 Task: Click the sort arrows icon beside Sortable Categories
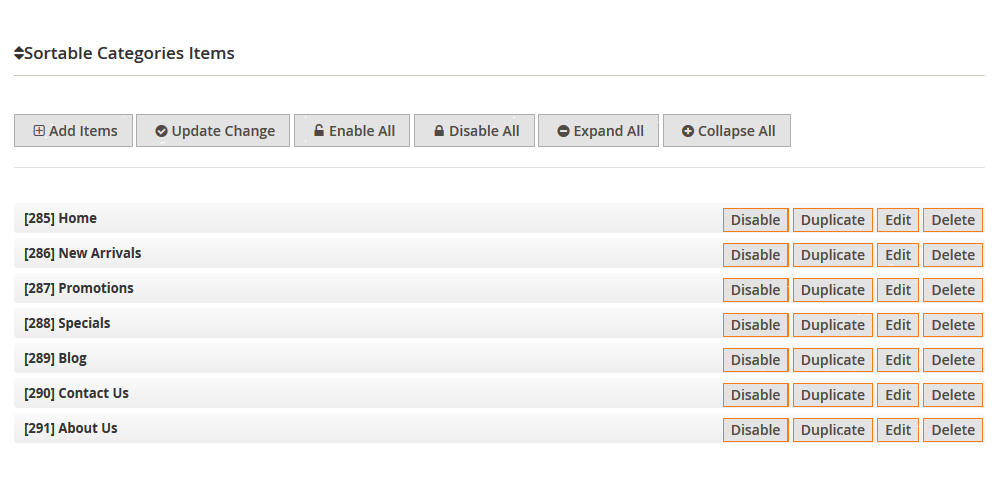pyautogui.click(x=19, y=53)
